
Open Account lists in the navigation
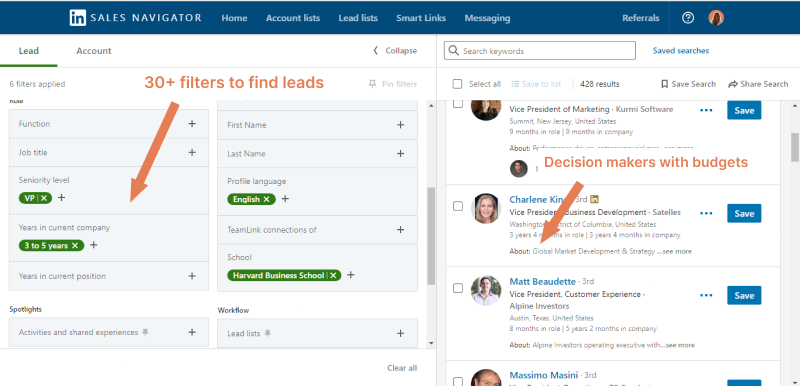point(293,18)
